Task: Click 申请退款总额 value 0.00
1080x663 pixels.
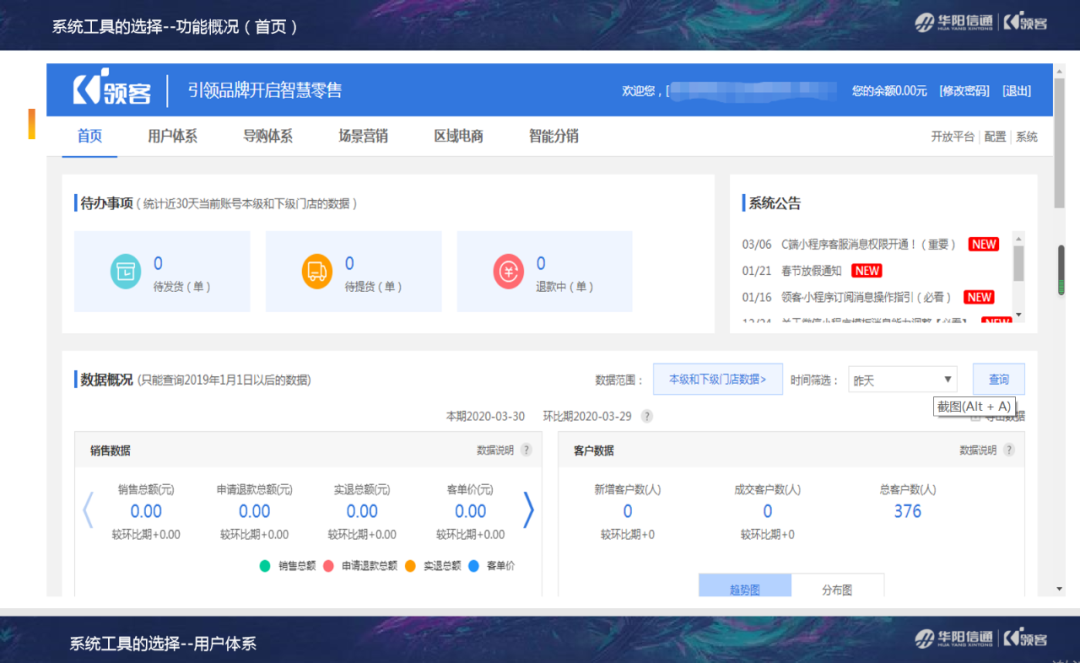Action: (x=254, y=512)
